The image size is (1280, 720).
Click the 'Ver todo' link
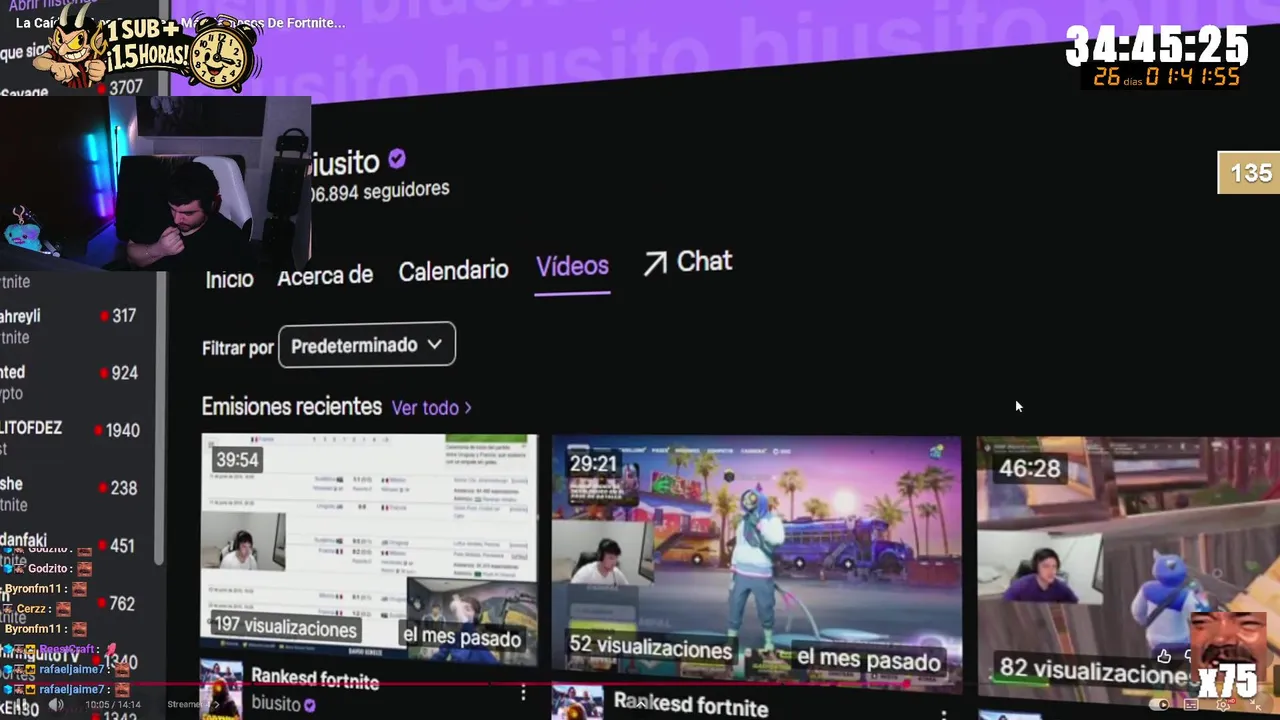[431, 408]
